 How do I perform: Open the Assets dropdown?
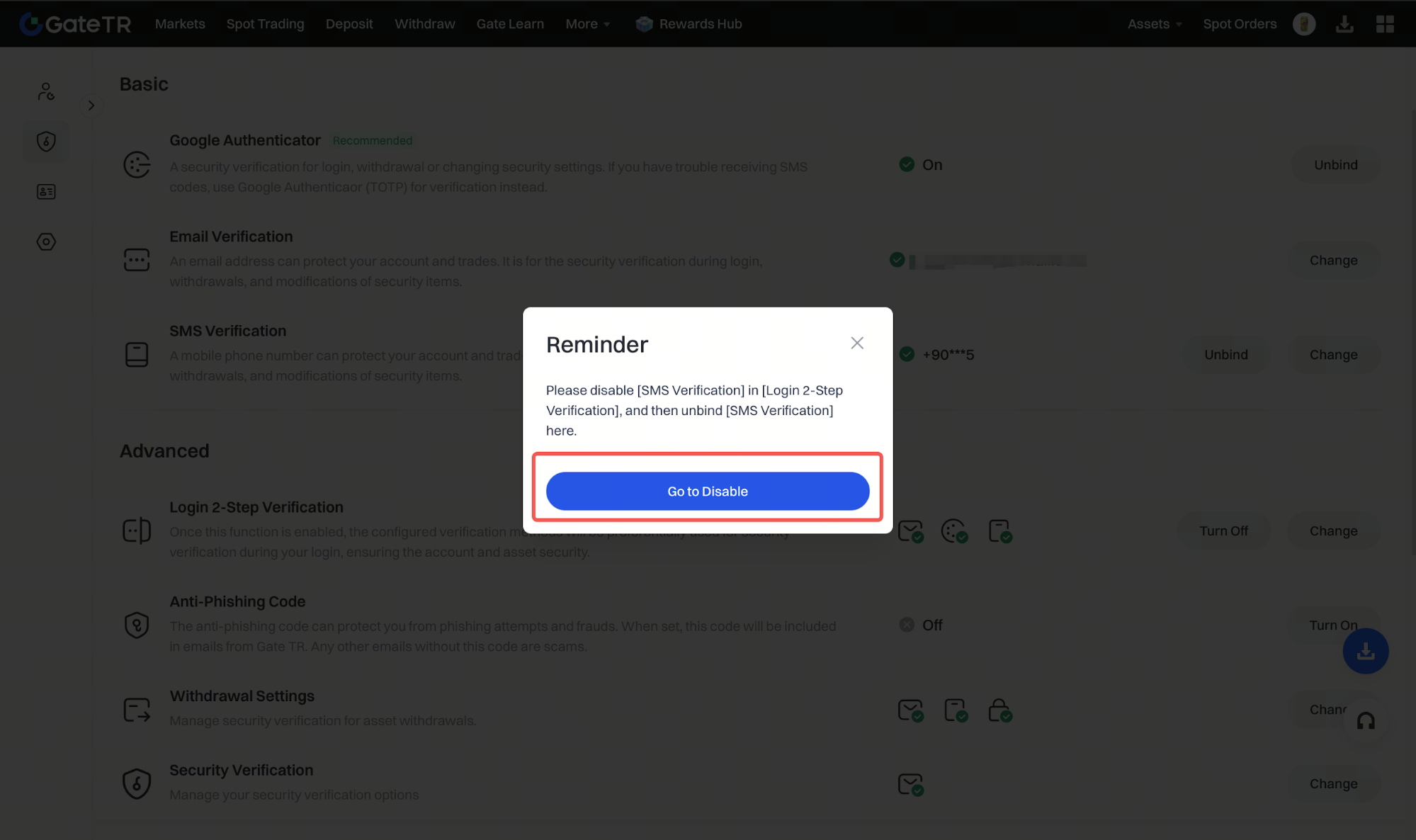coord(1154,24)
